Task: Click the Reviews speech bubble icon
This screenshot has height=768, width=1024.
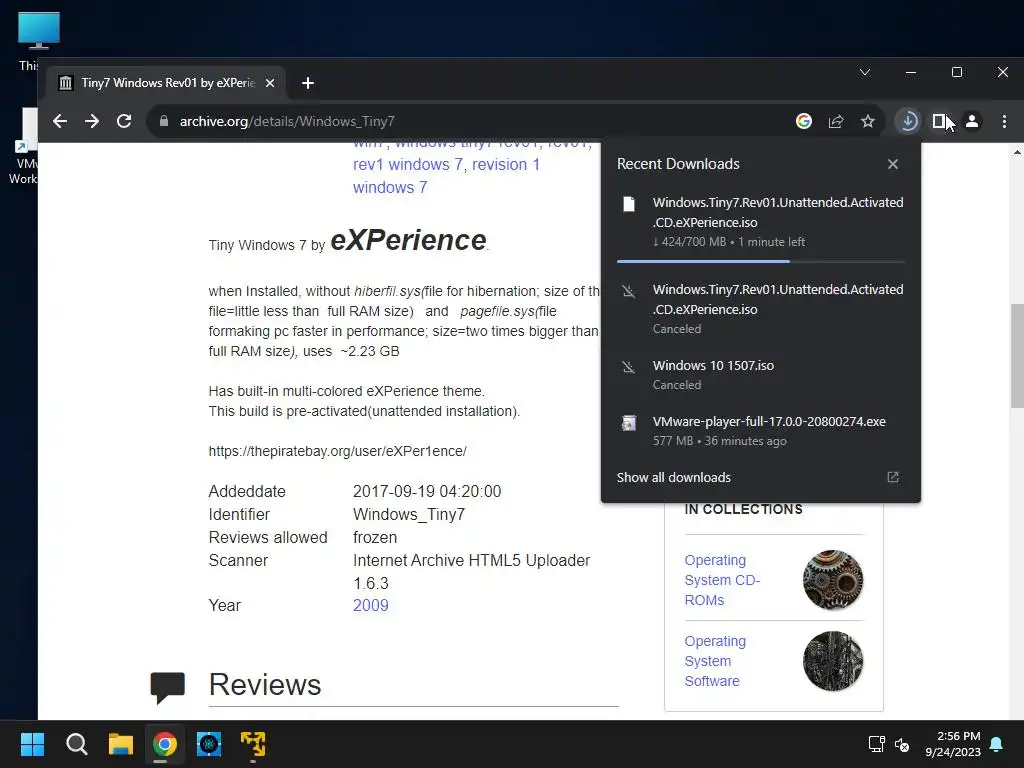Action: [x=167, y=687]
